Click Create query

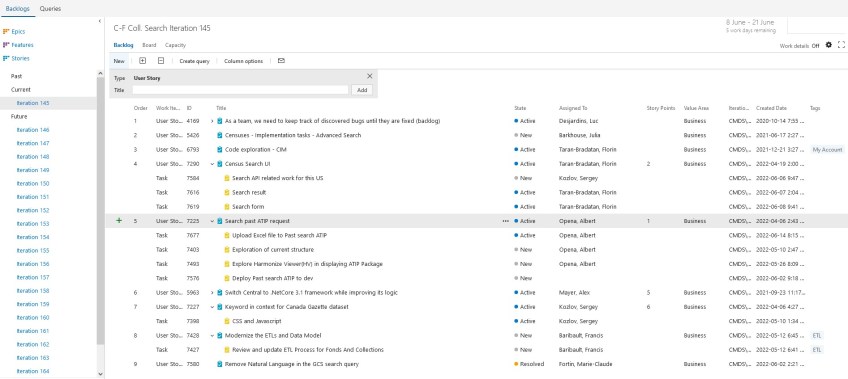(x=194, y=61)
